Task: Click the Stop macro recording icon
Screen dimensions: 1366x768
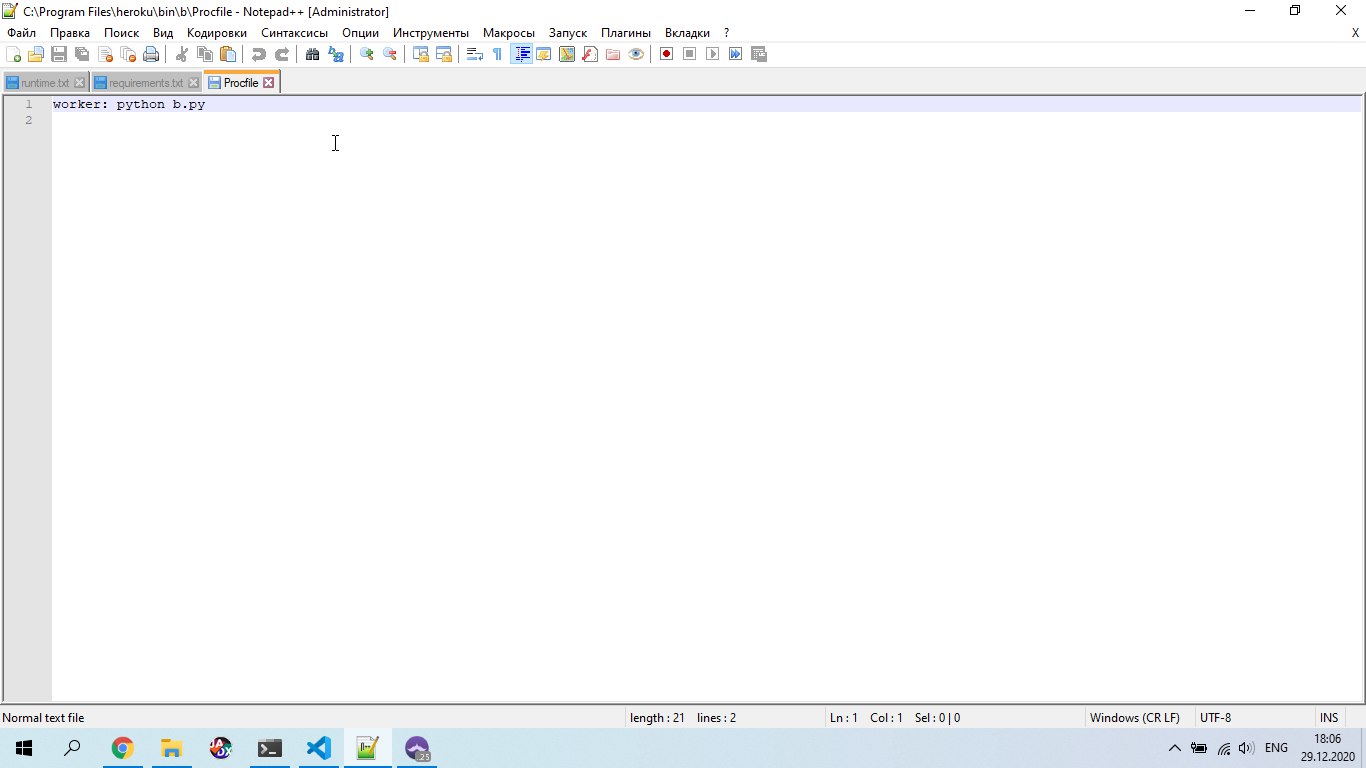Action: pos(690,54)
